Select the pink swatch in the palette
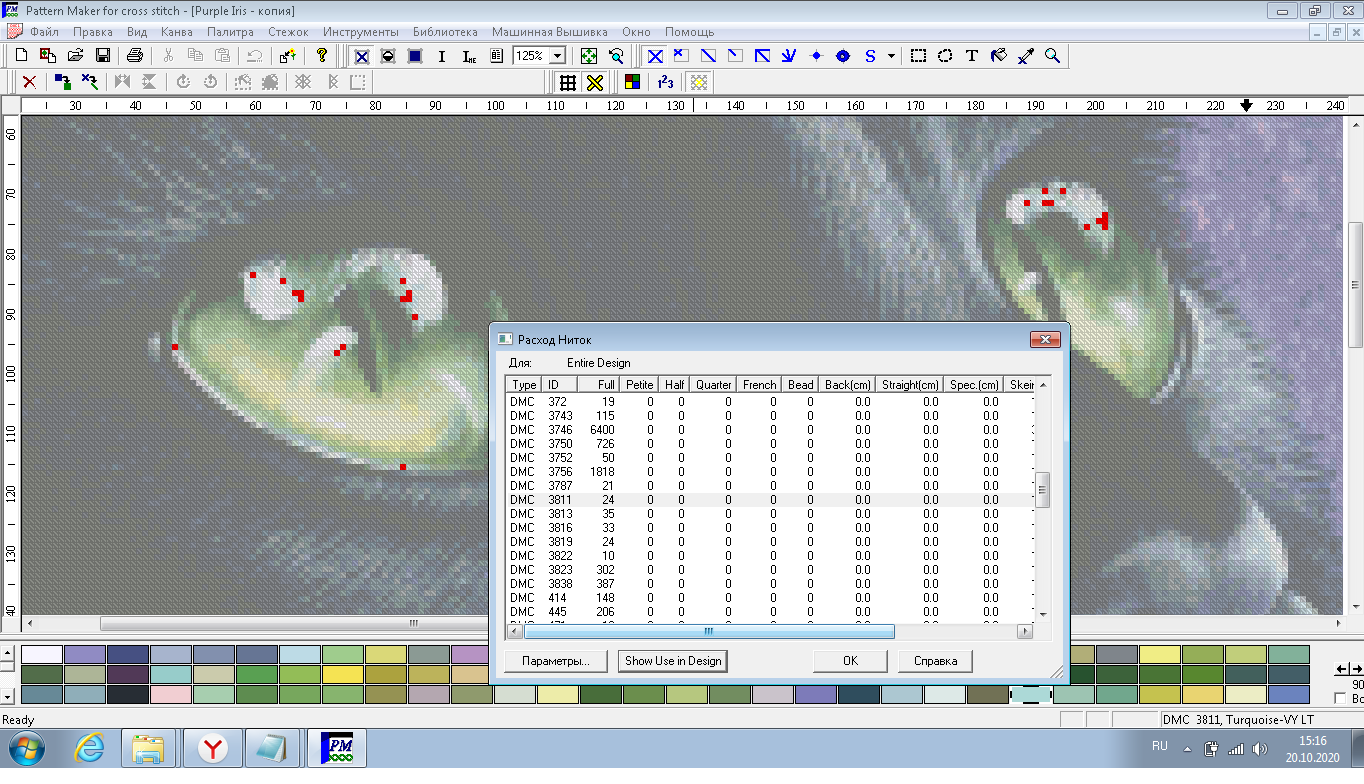Screen dimensions: 1364x784 (x=171, y=694)
